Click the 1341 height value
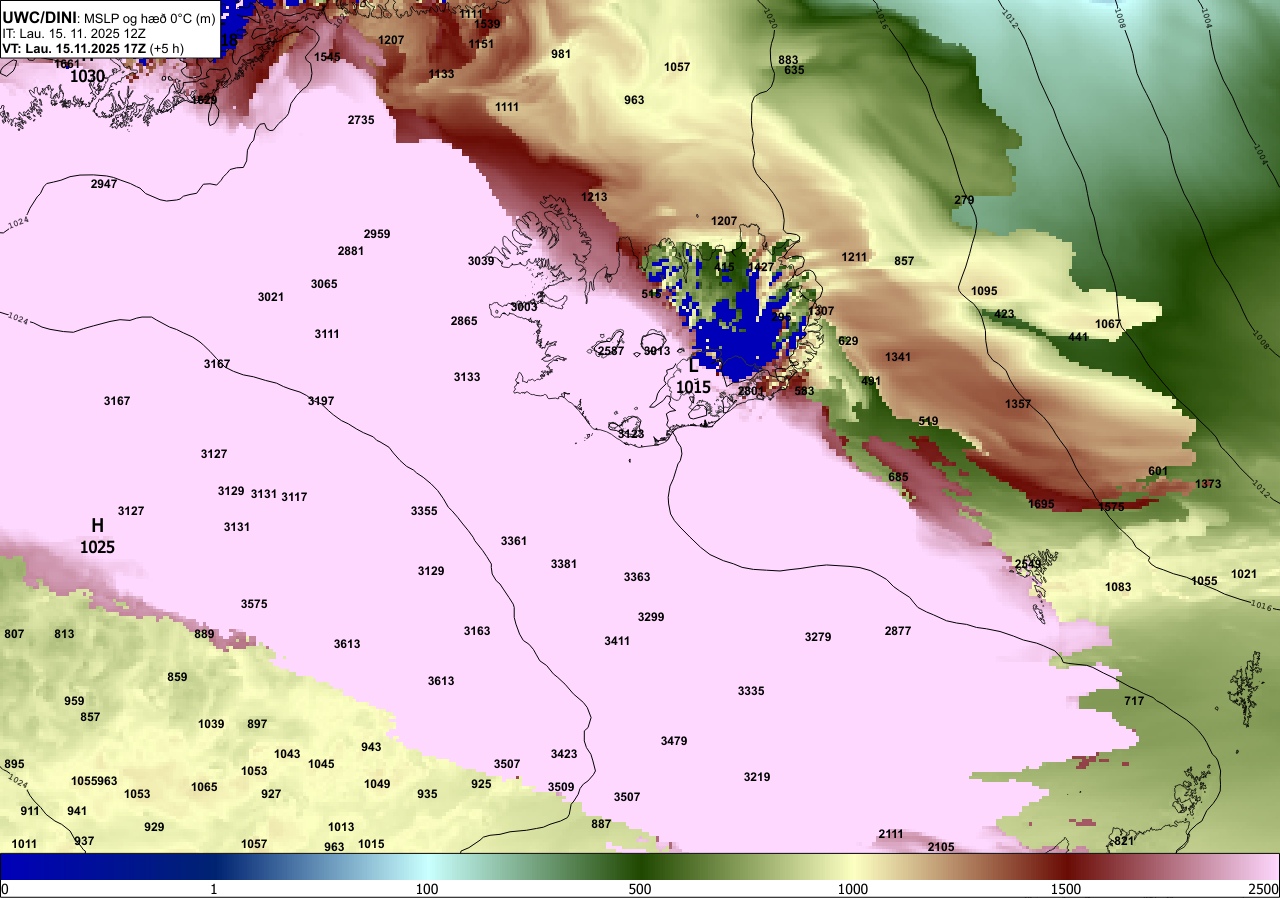 pyautogui.click(x=898, y=357)
